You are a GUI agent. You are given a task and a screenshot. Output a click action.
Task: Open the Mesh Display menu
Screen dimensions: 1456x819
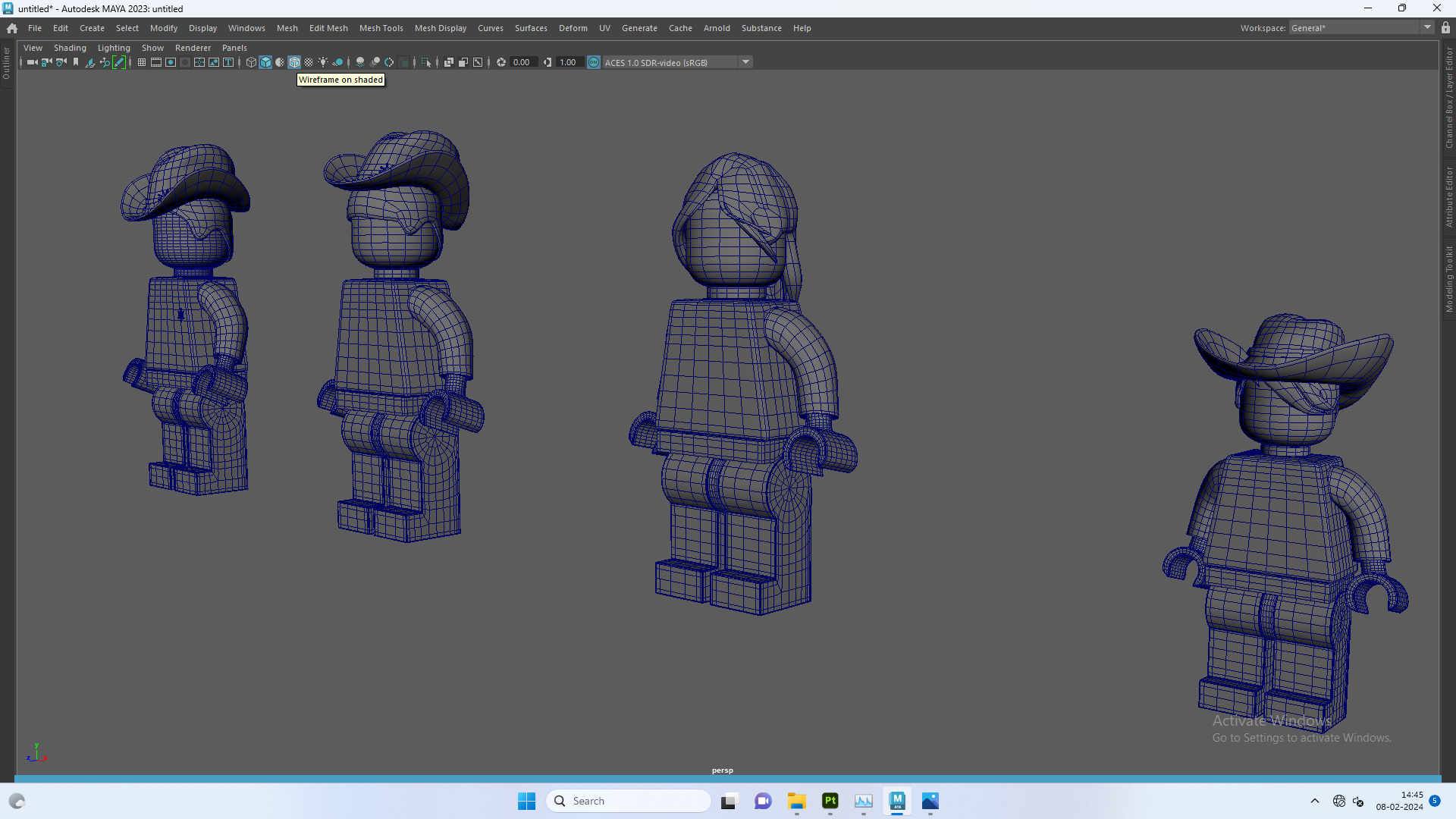tap(441, 28)
